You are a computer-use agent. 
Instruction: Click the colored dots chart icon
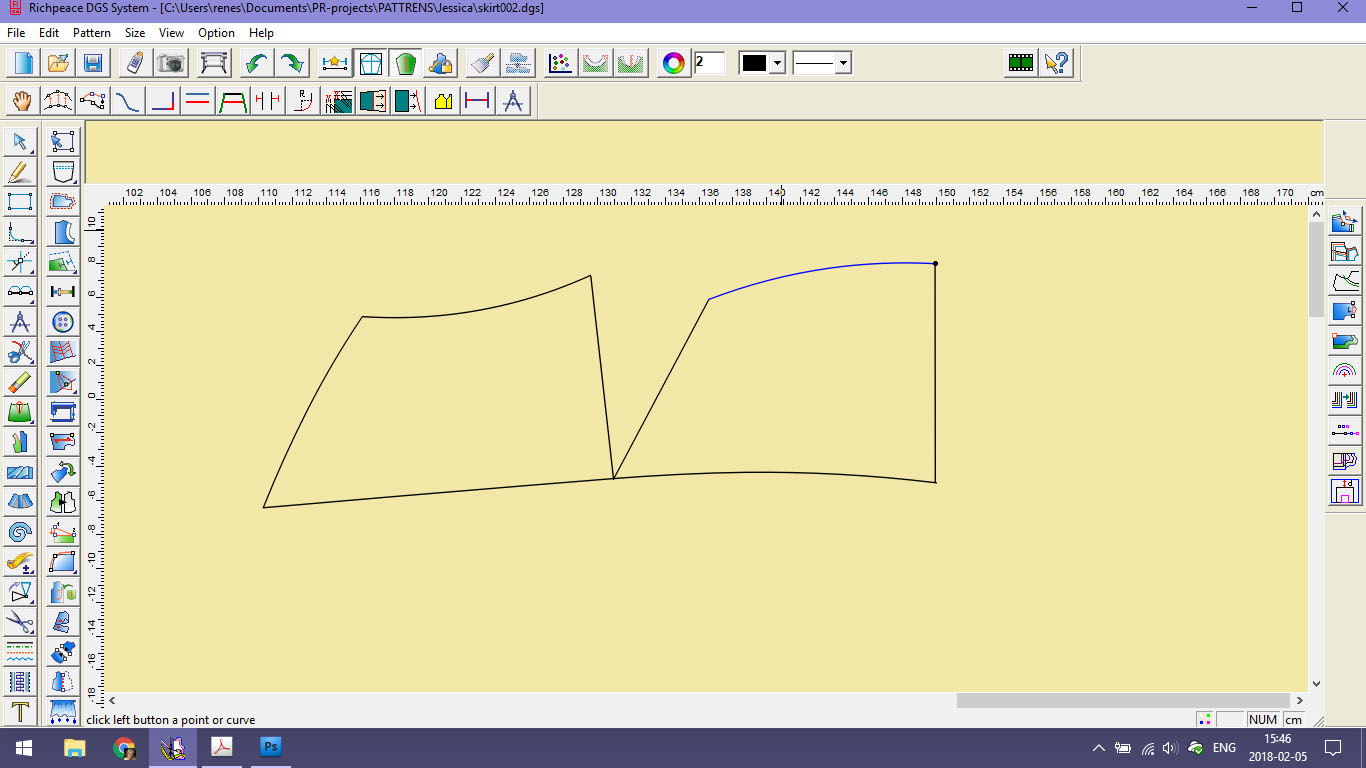point(560,63)
